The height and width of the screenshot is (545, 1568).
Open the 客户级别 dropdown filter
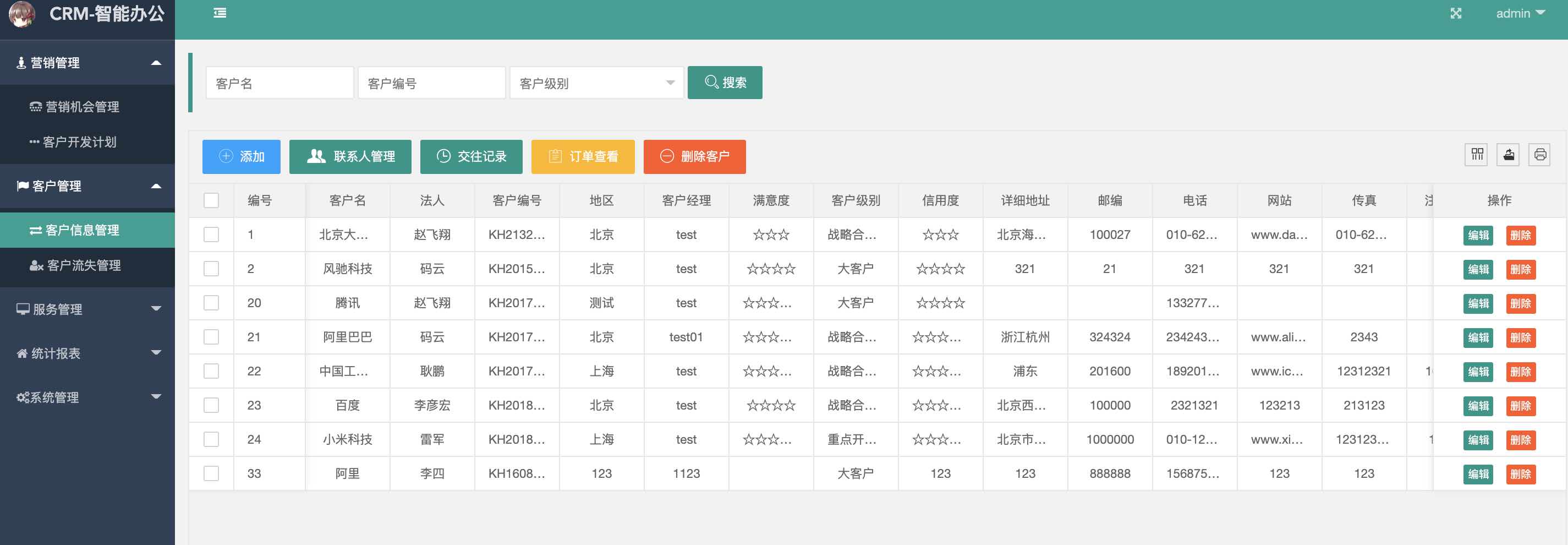click(595, 82)
